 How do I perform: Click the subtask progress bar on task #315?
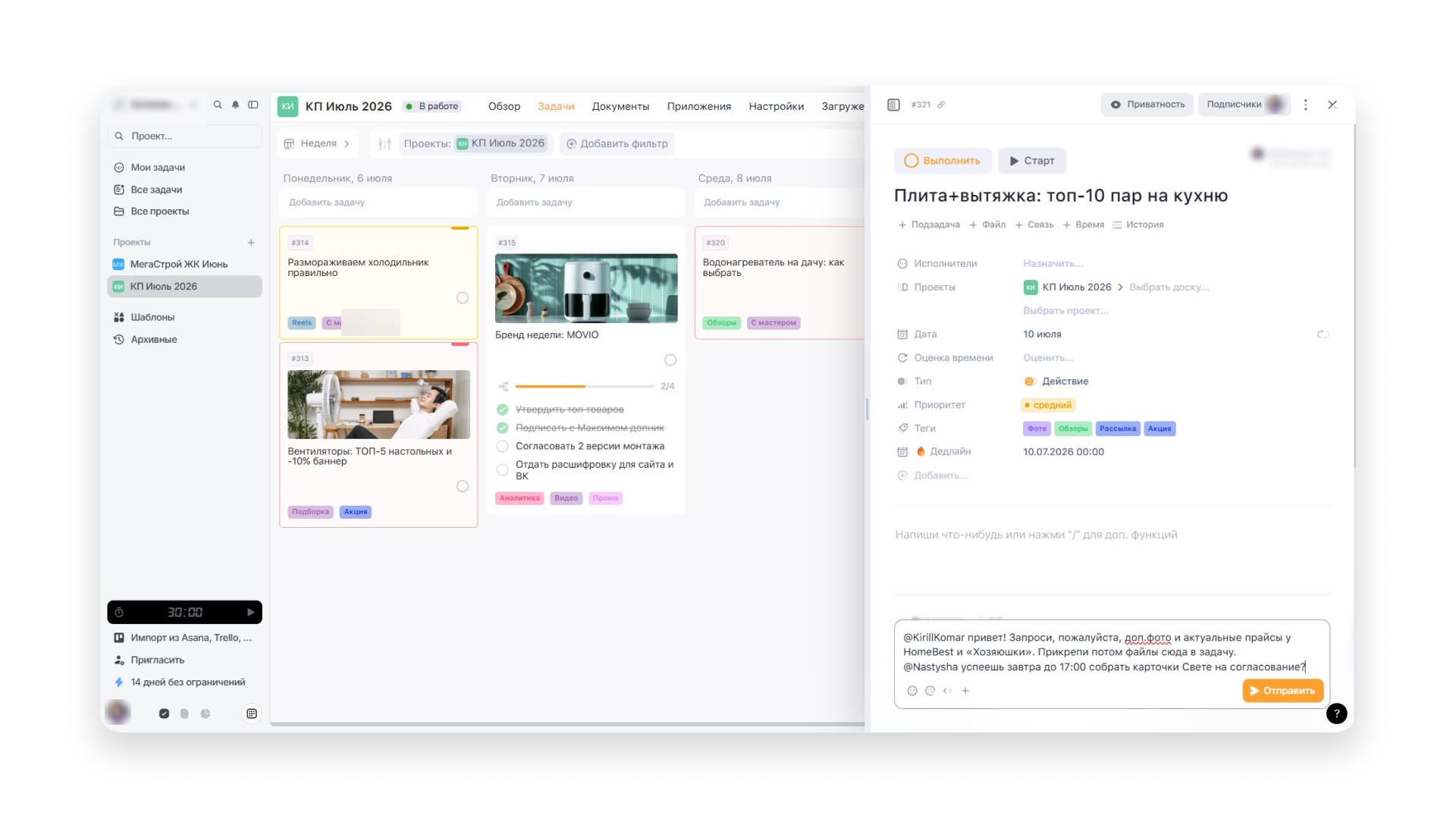[x=585, y=387]
